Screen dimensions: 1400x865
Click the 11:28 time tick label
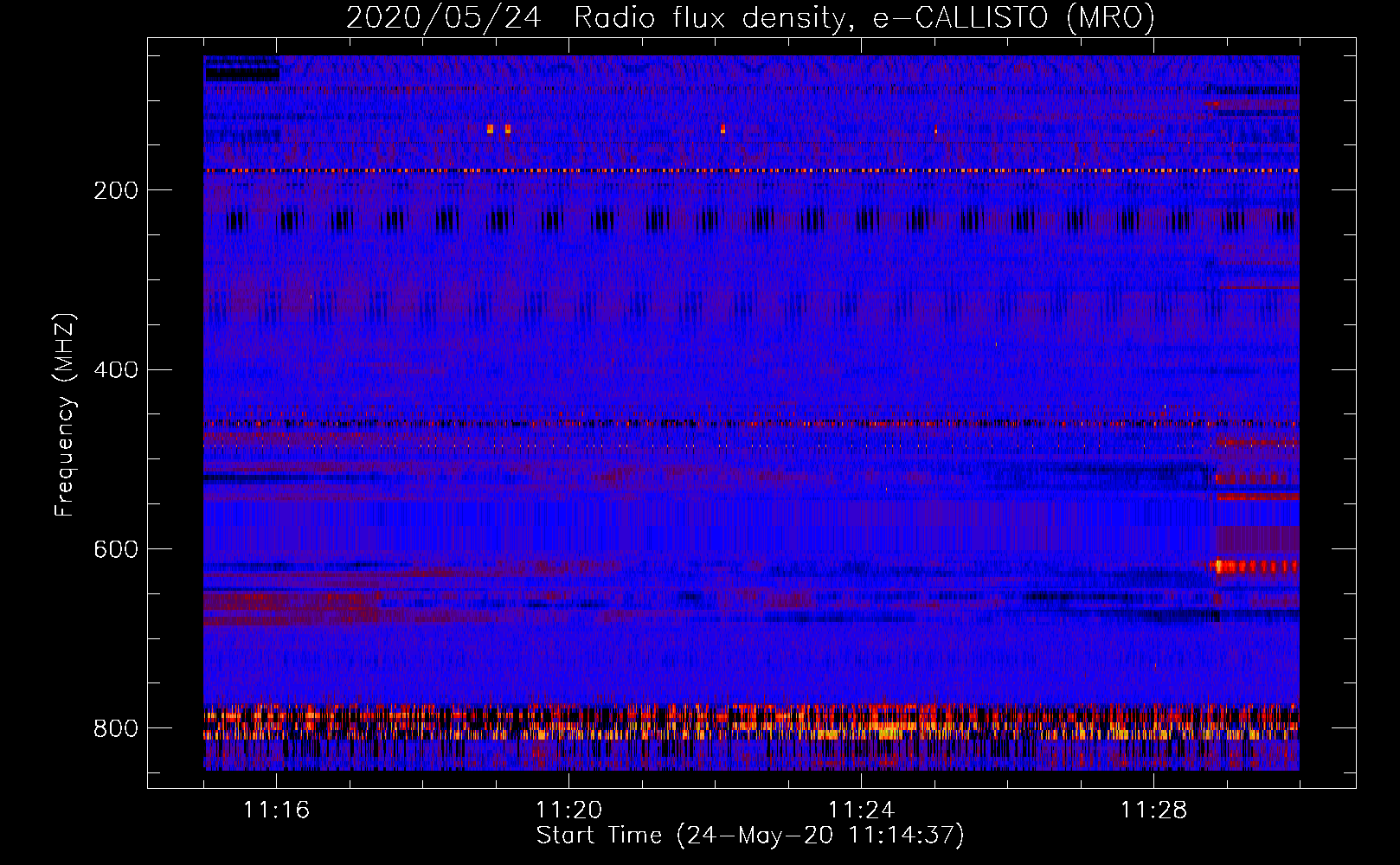click(x=1153, y=810)
